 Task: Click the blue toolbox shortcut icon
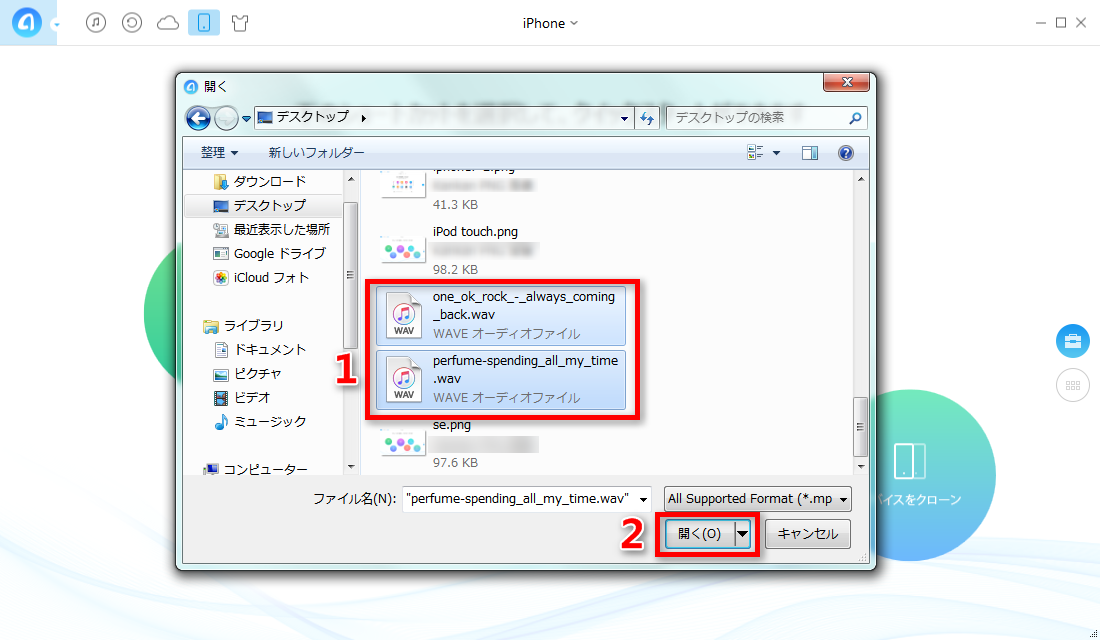[1073, 341]
